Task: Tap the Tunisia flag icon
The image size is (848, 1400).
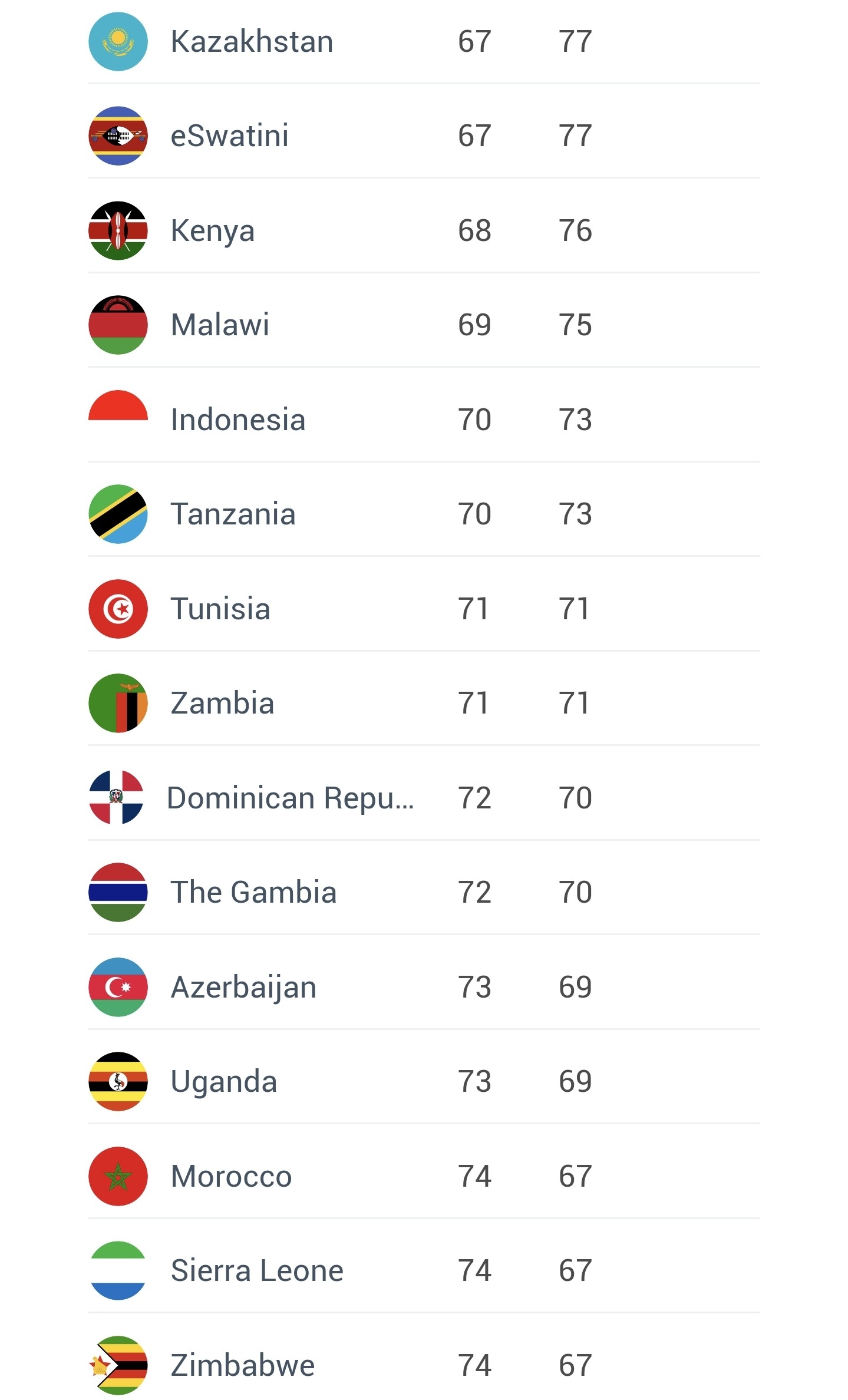Action: [x=118, y=609]
